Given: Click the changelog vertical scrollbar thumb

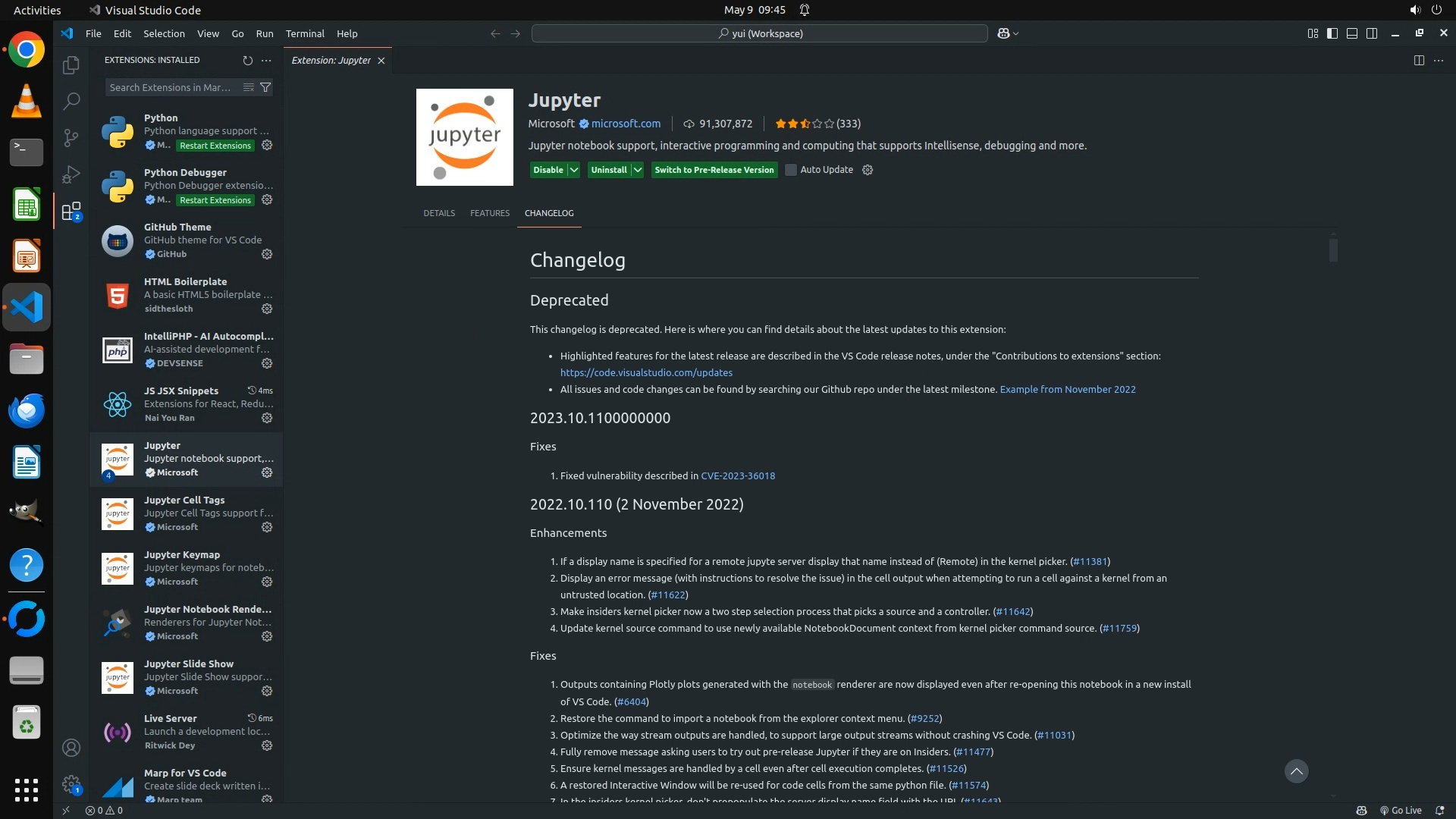Looking at the screenshot, I should pyautogui.click(x=1333, y=250).
